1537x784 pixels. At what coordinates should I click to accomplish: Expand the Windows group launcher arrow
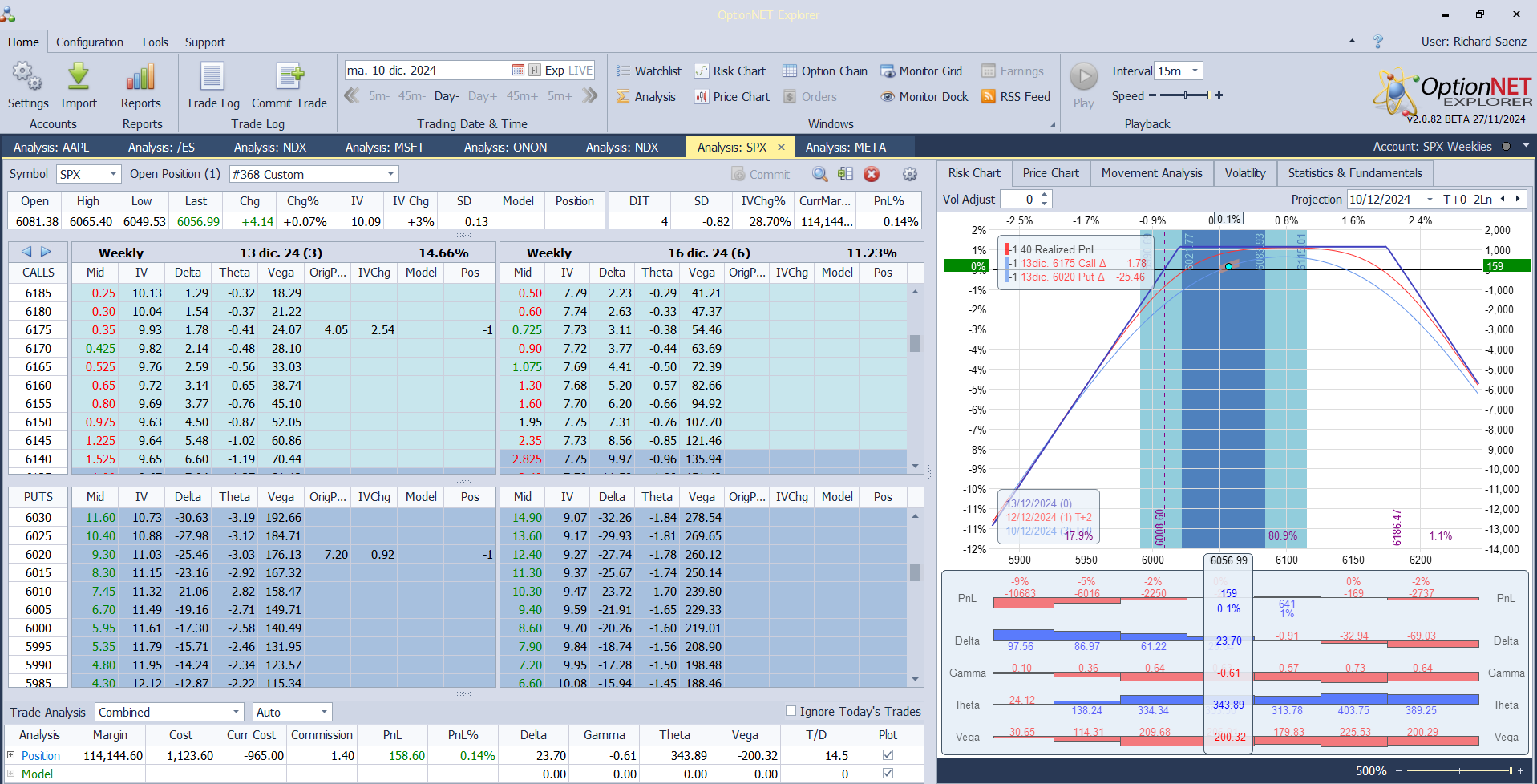1052,125
